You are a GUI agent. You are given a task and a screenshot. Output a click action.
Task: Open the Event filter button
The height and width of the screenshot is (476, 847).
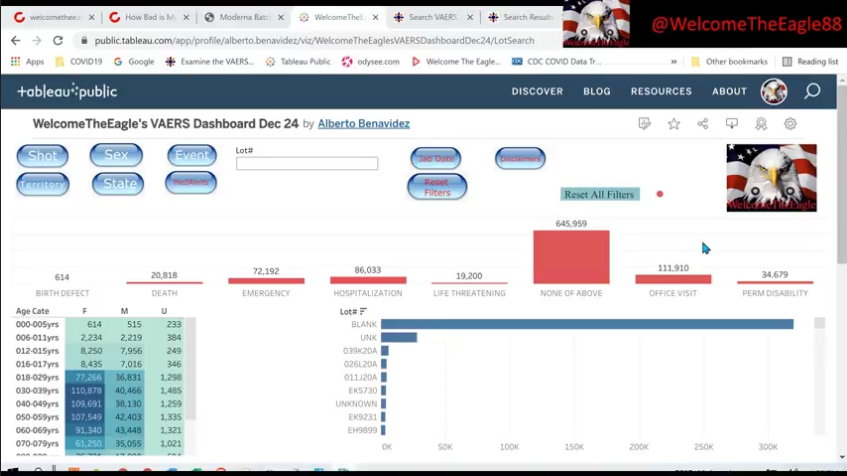coord(191,155)
